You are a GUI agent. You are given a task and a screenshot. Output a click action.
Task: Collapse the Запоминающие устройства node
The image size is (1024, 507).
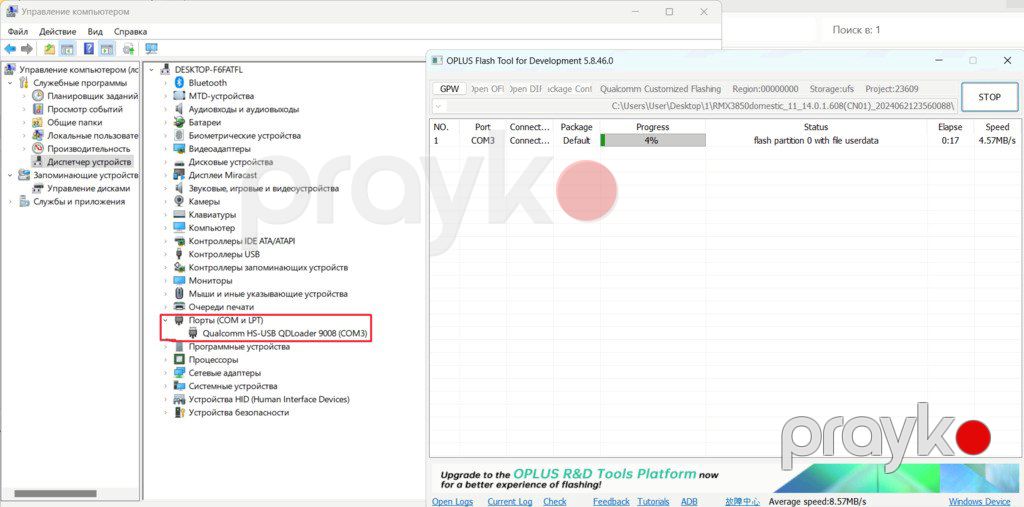(x=10, y=175)
